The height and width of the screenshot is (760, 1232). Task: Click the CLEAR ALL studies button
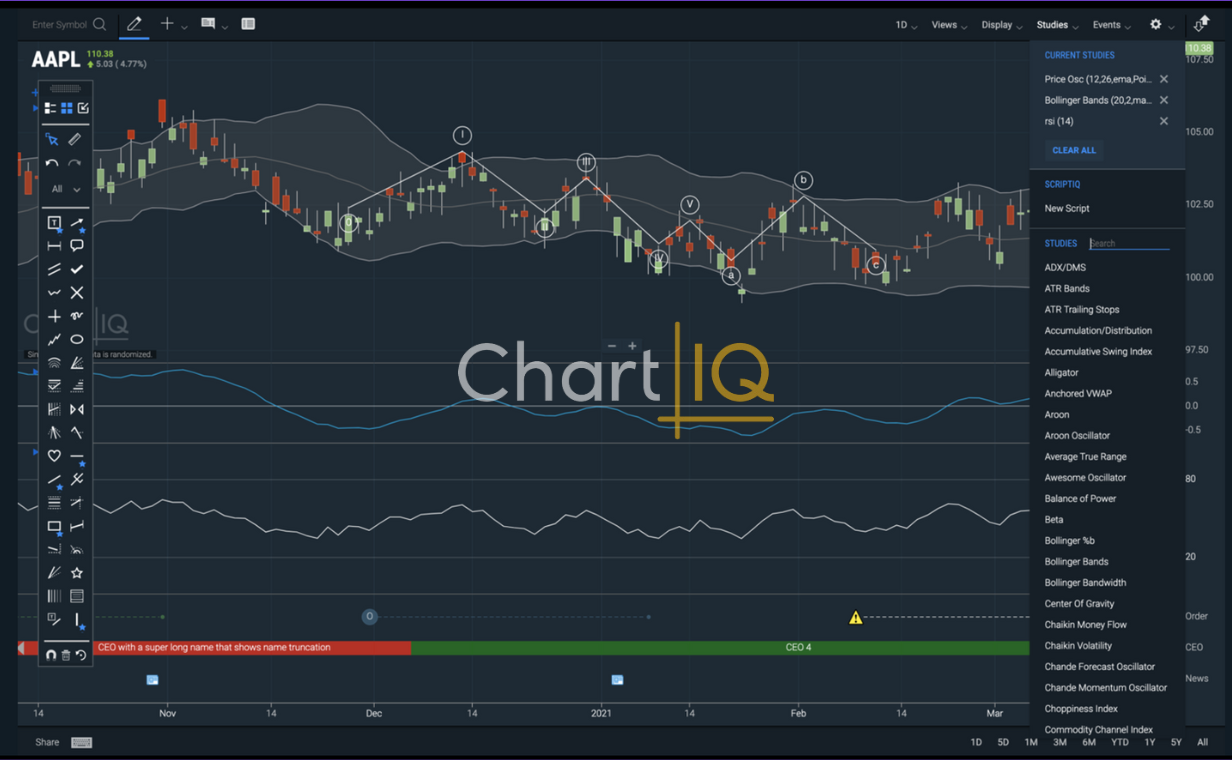1074,150
